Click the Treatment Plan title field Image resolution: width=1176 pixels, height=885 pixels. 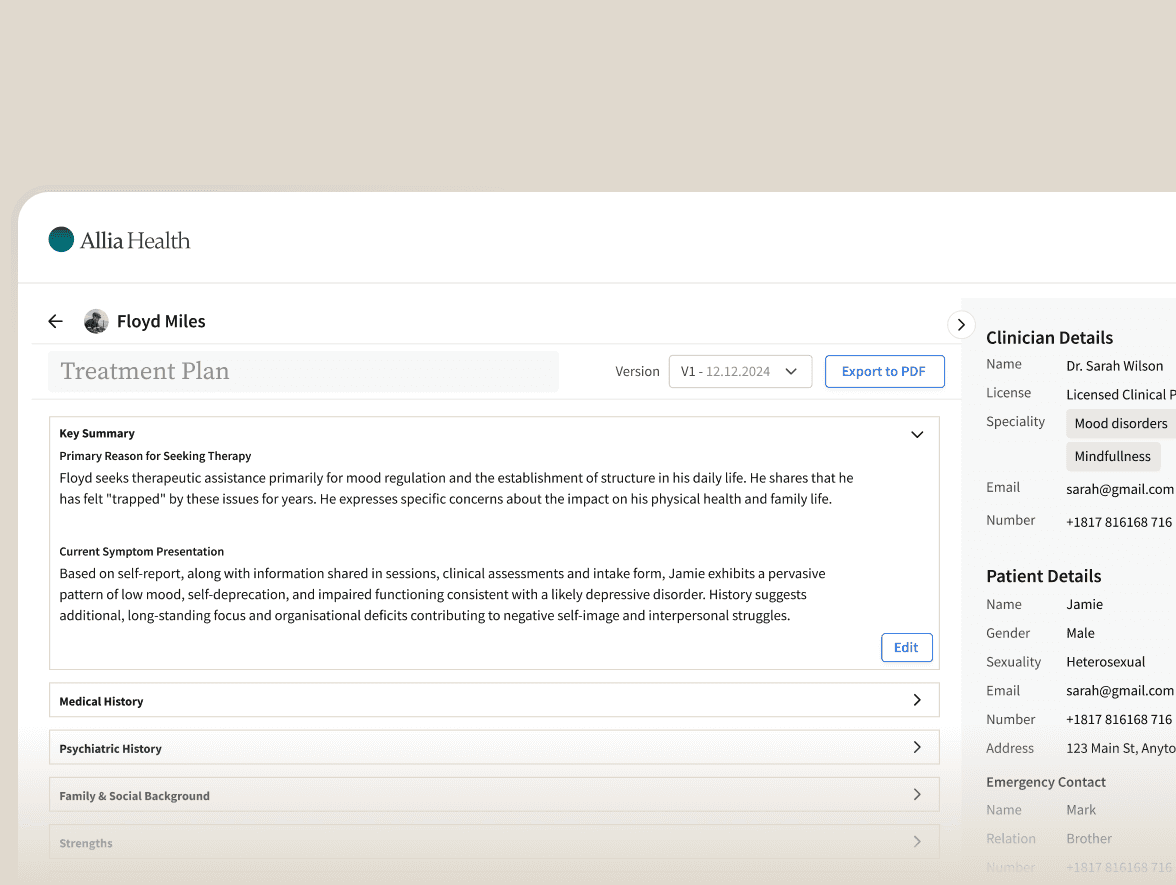(304, 371)
